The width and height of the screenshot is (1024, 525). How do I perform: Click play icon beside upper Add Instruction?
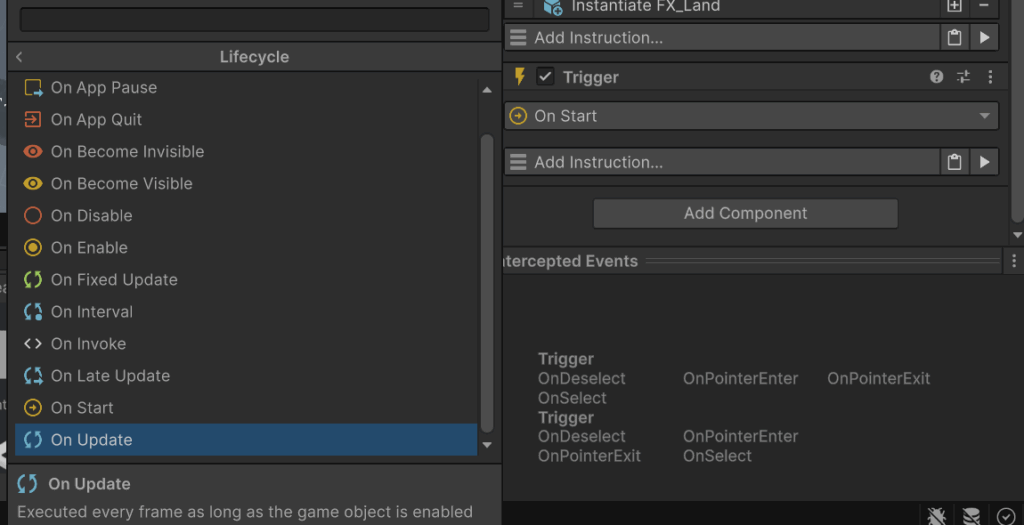[x=984, y=38]
